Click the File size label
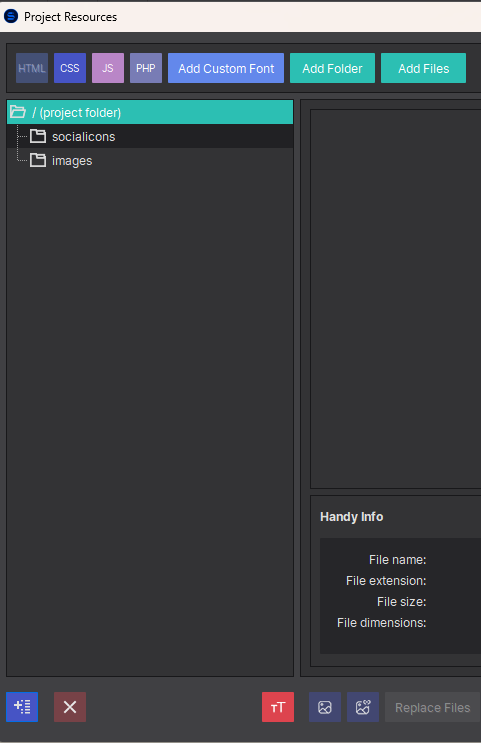 coord(401,601)
